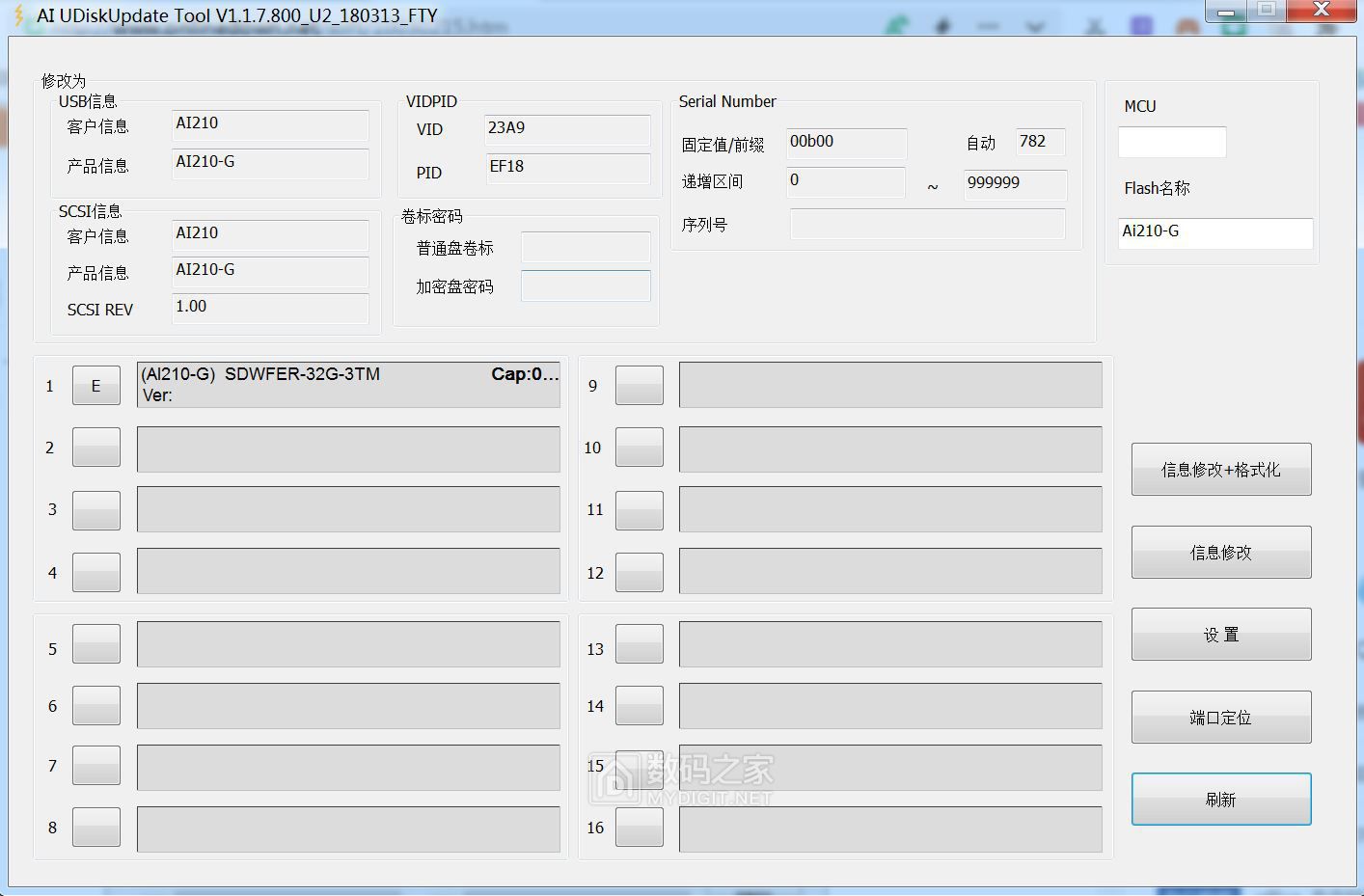1364x896 pixels.
Task: Click the 加密盘密码 input field
Action: pos(586,285)
